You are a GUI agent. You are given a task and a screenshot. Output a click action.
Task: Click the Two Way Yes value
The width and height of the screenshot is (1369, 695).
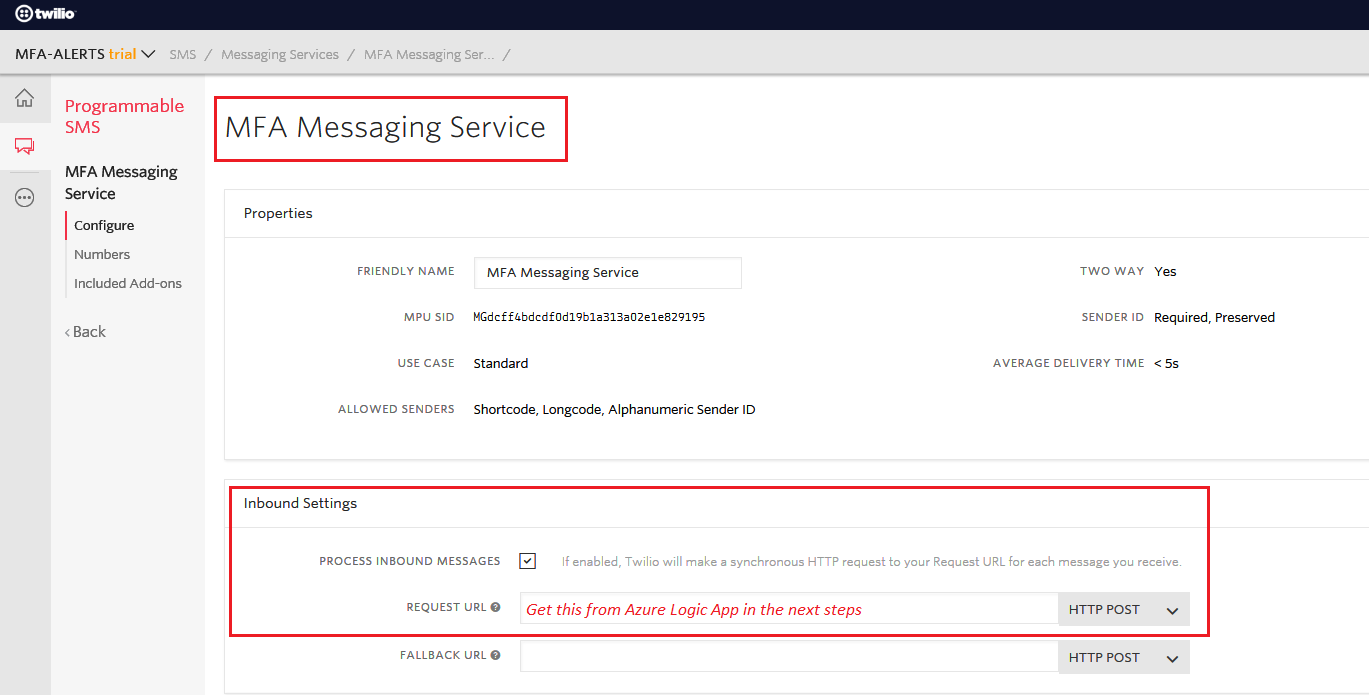click(1165, 271)
